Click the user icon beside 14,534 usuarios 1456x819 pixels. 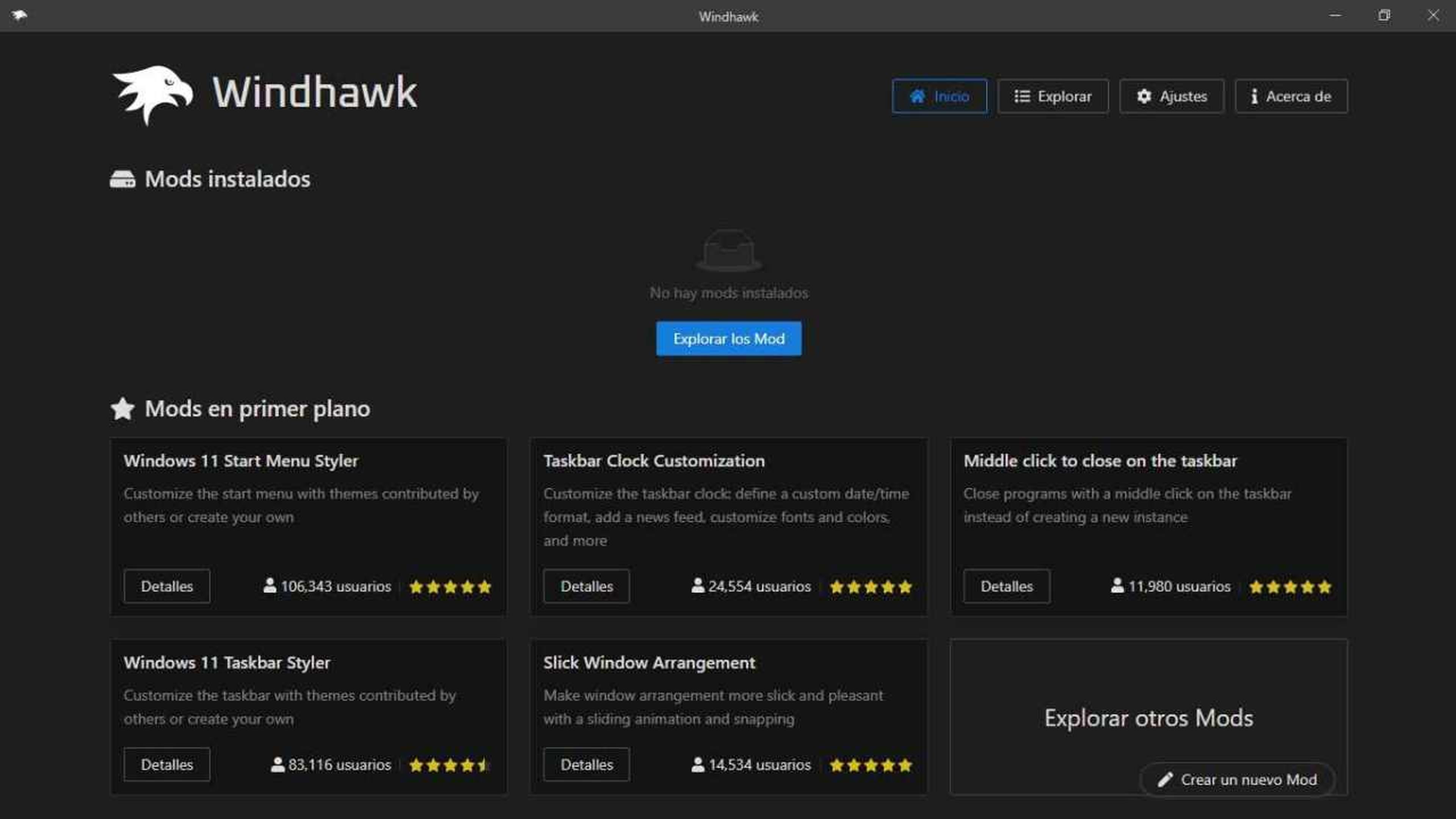coord(698,764)
